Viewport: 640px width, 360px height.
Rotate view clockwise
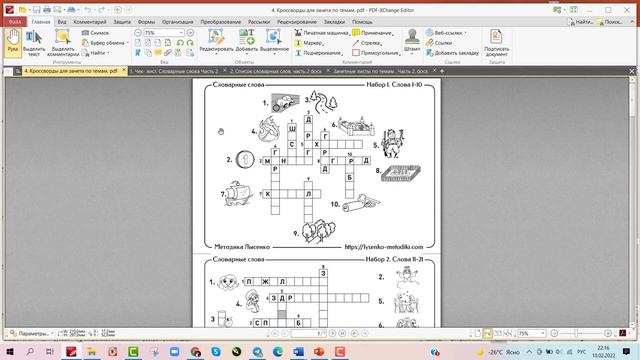coord(190,42)
